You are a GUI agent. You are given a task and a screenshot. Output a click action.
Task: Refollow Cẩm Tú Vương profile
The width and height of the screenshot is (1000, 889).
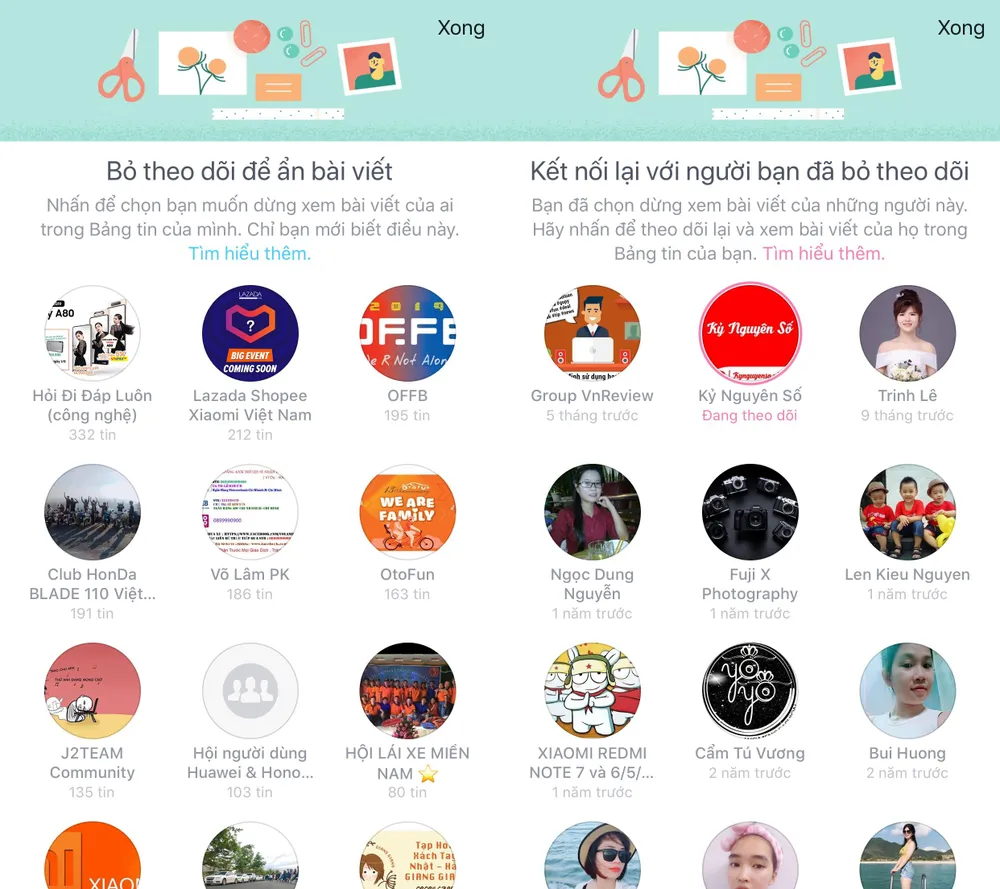(x=750, y=691)
